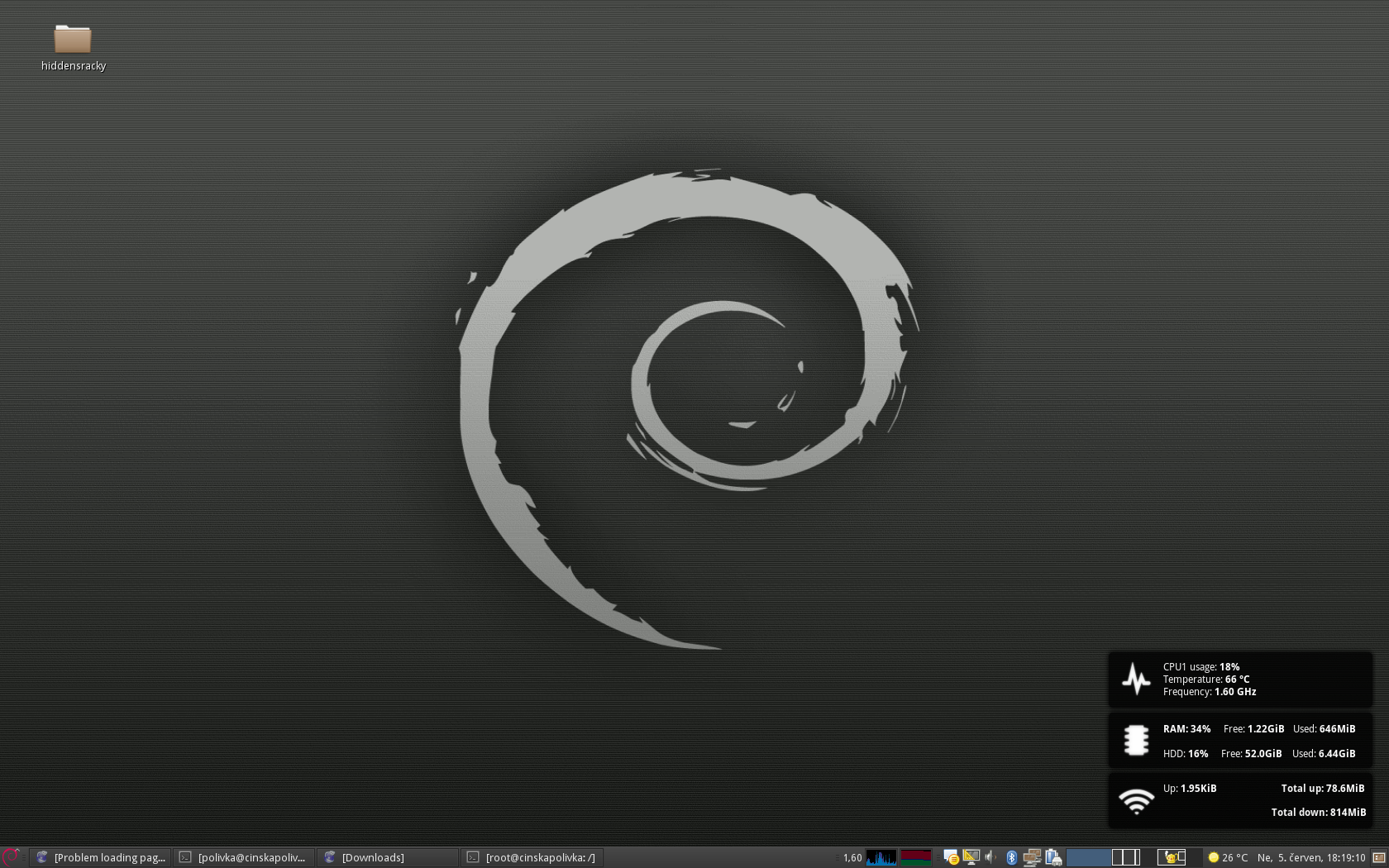Click the show desktop icon after the clock
This screenshot has width=1389, height=868.
tap(1378, 857)
